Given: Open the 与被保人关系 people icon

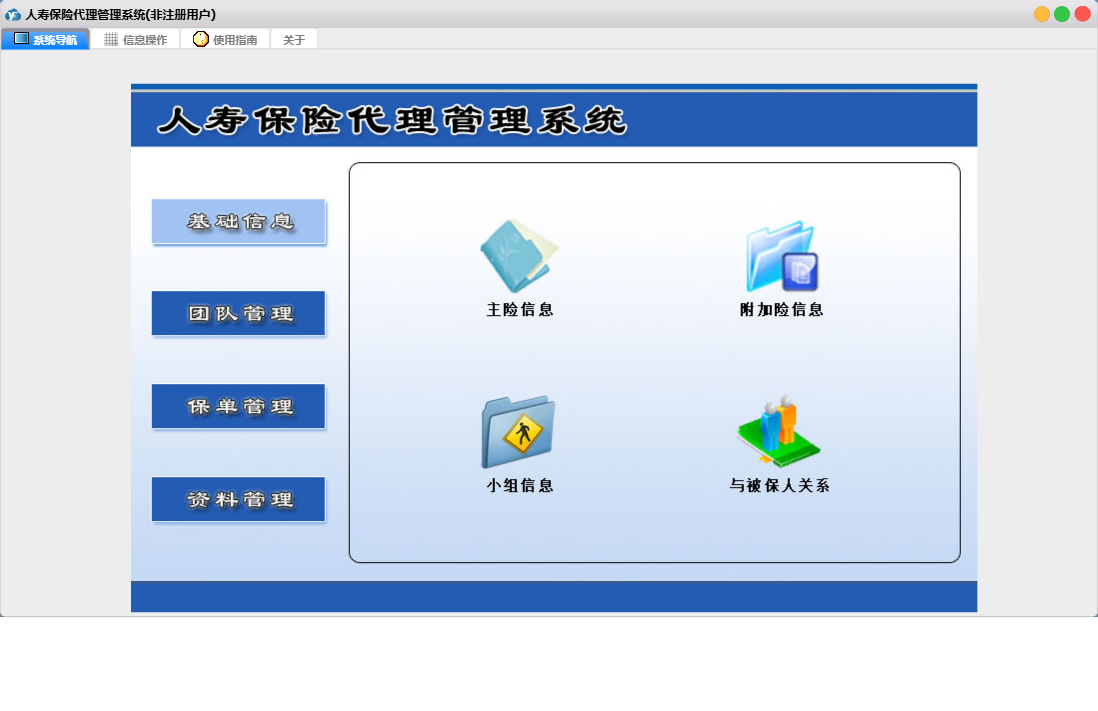Looking at the screenshot, I should [x=778, y=431].
